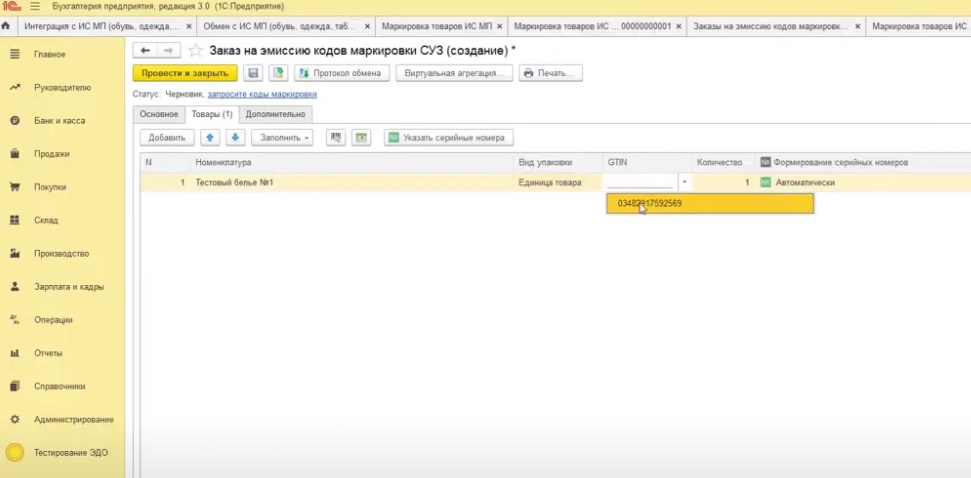971x478 pixels.
Task: Move row up with the up arrow
Action: coord(210,137)
